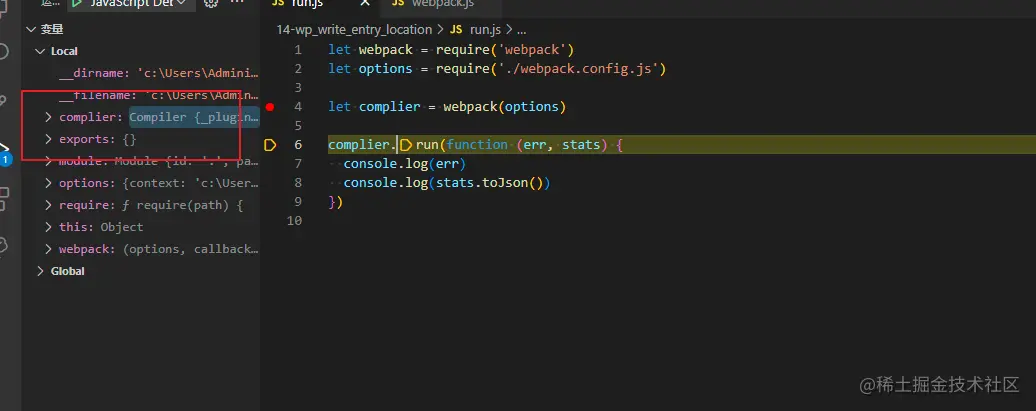Click line number 10 in the gutter
The width and height of the screenshot is (1036, 411).
[x=295, y=220]
